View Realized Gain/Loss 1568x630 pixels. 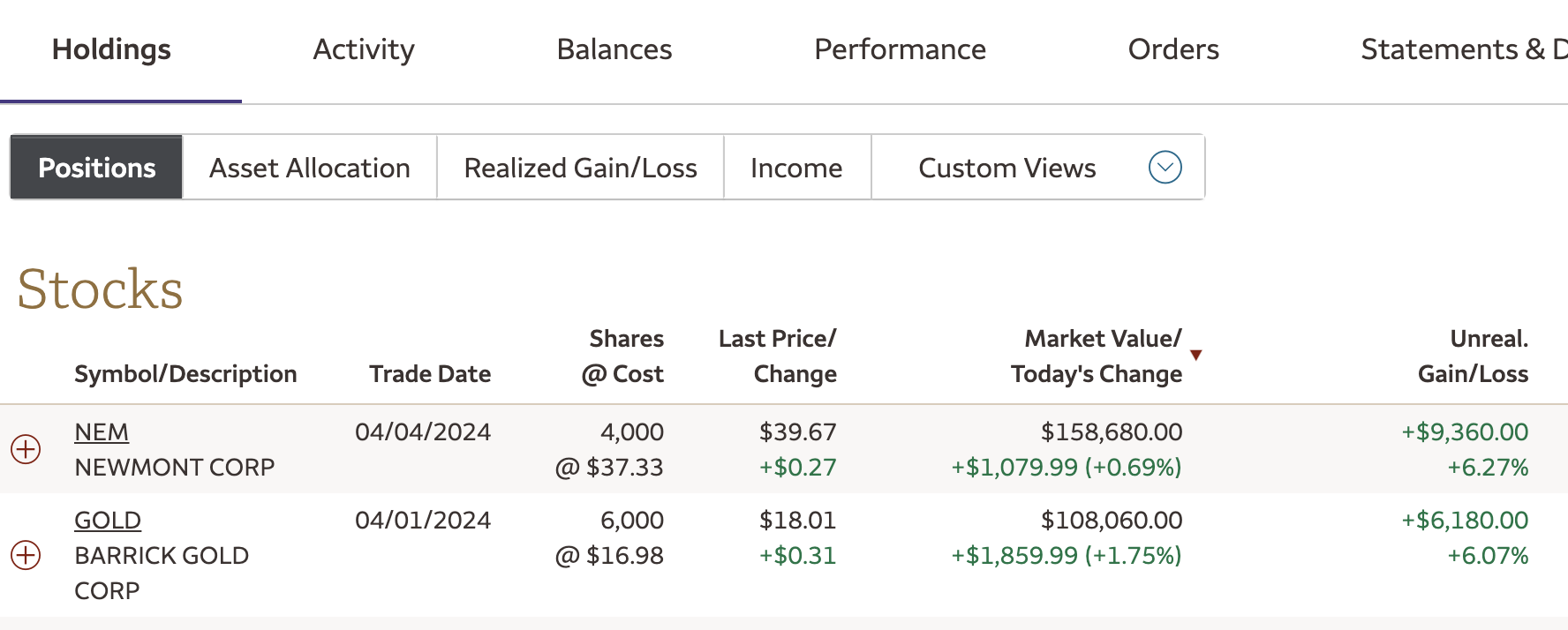(581, 168)
